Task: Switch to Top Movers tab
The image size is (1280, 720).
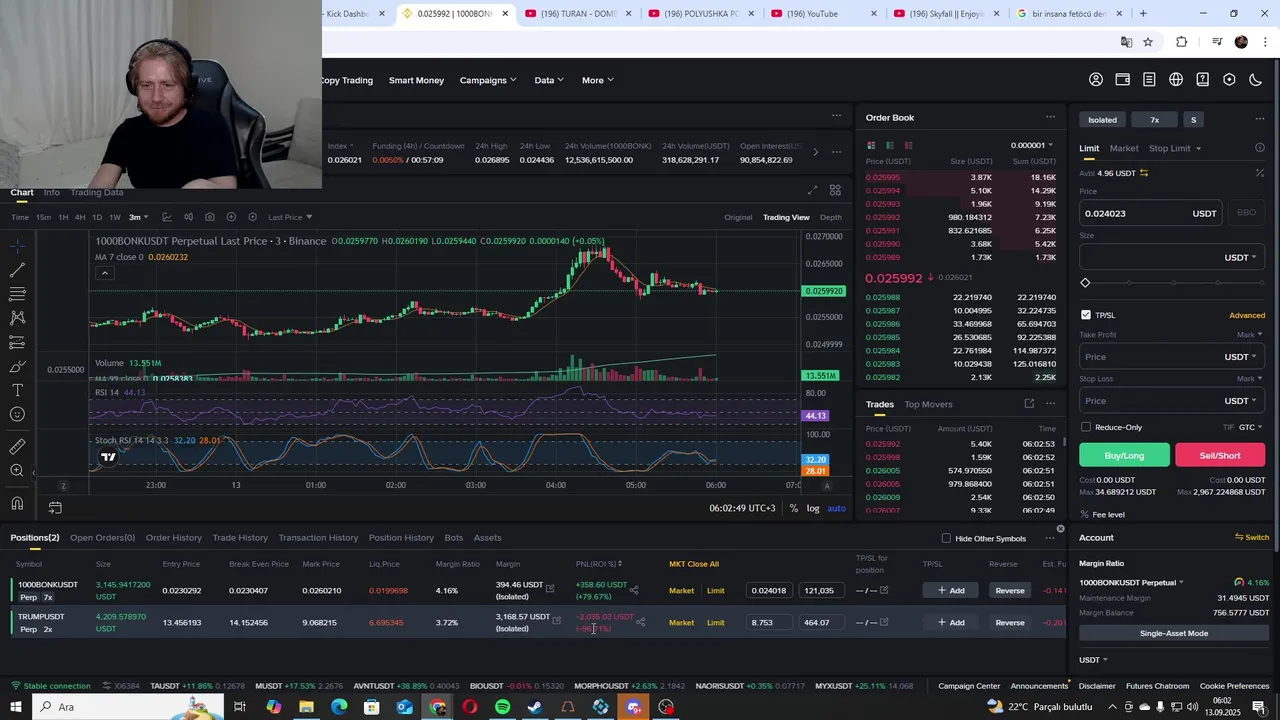Action: pos(928,404)
